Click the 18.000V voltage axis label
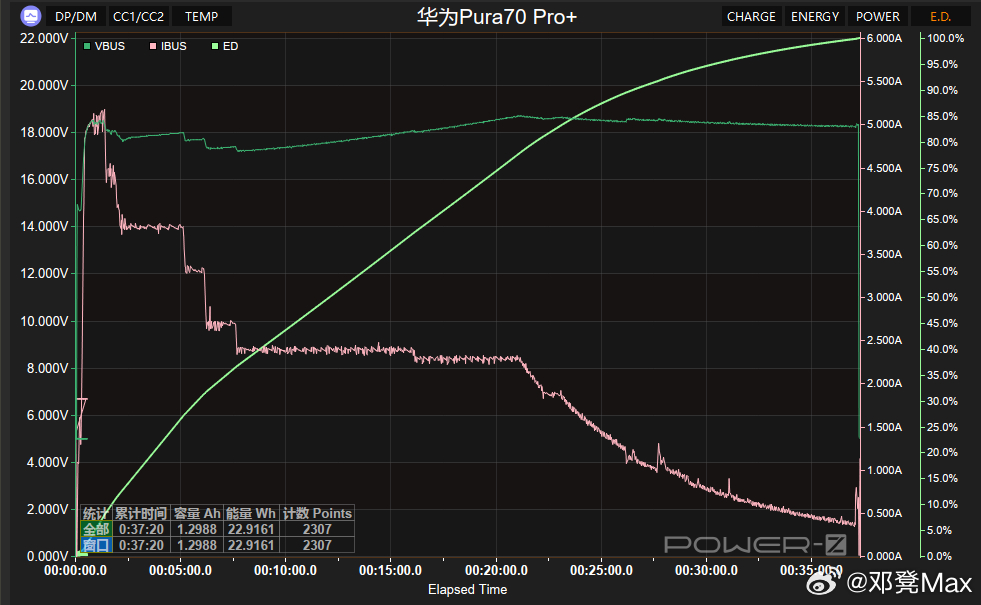This screenshot has height=605, width=981. tap(44, 133)
